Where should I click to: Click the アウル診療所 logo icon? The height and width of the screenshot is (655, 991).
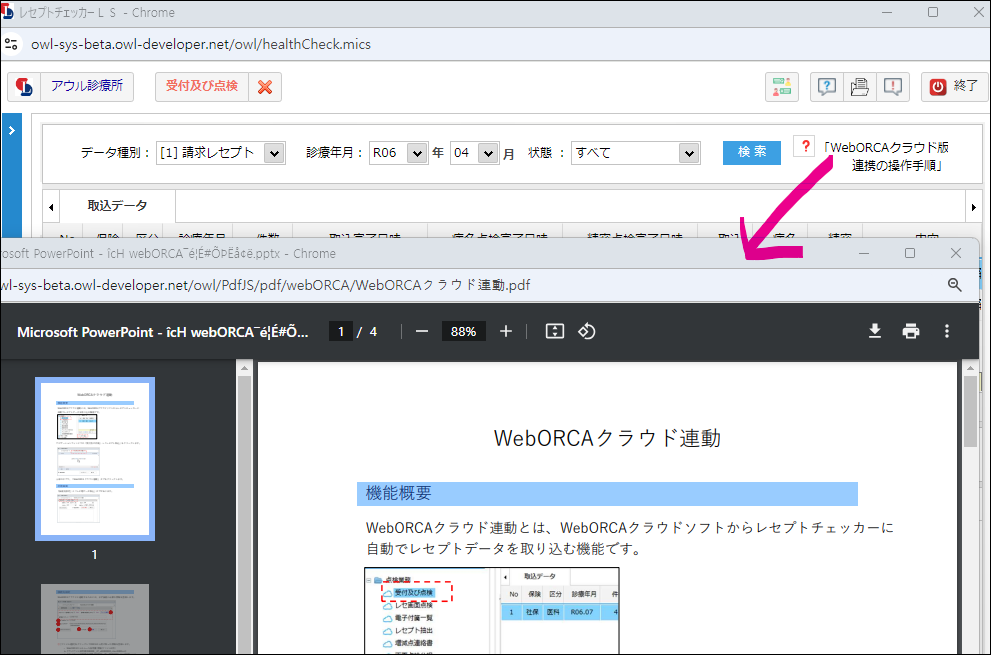[x=24, y=87]
